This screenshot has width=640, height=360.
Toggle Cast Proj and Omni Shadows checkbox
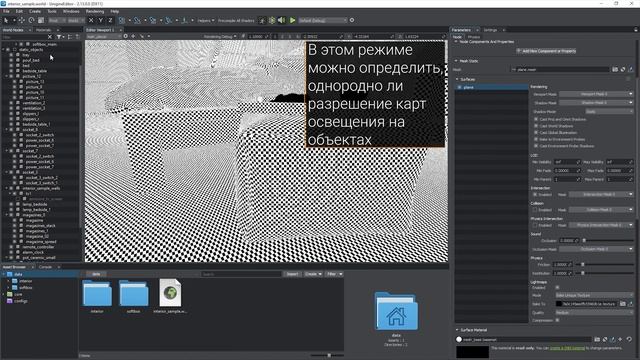[x=536, y=119]
